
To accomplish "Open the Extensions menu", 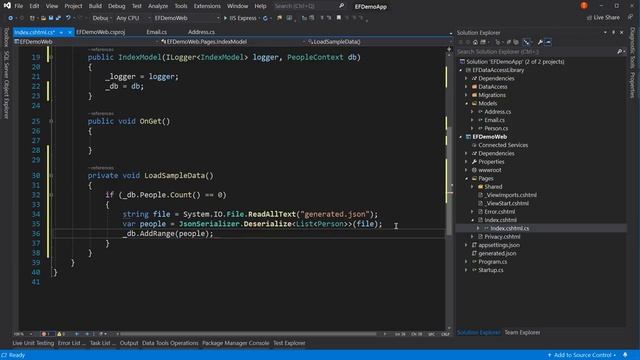I will (207, 6).
